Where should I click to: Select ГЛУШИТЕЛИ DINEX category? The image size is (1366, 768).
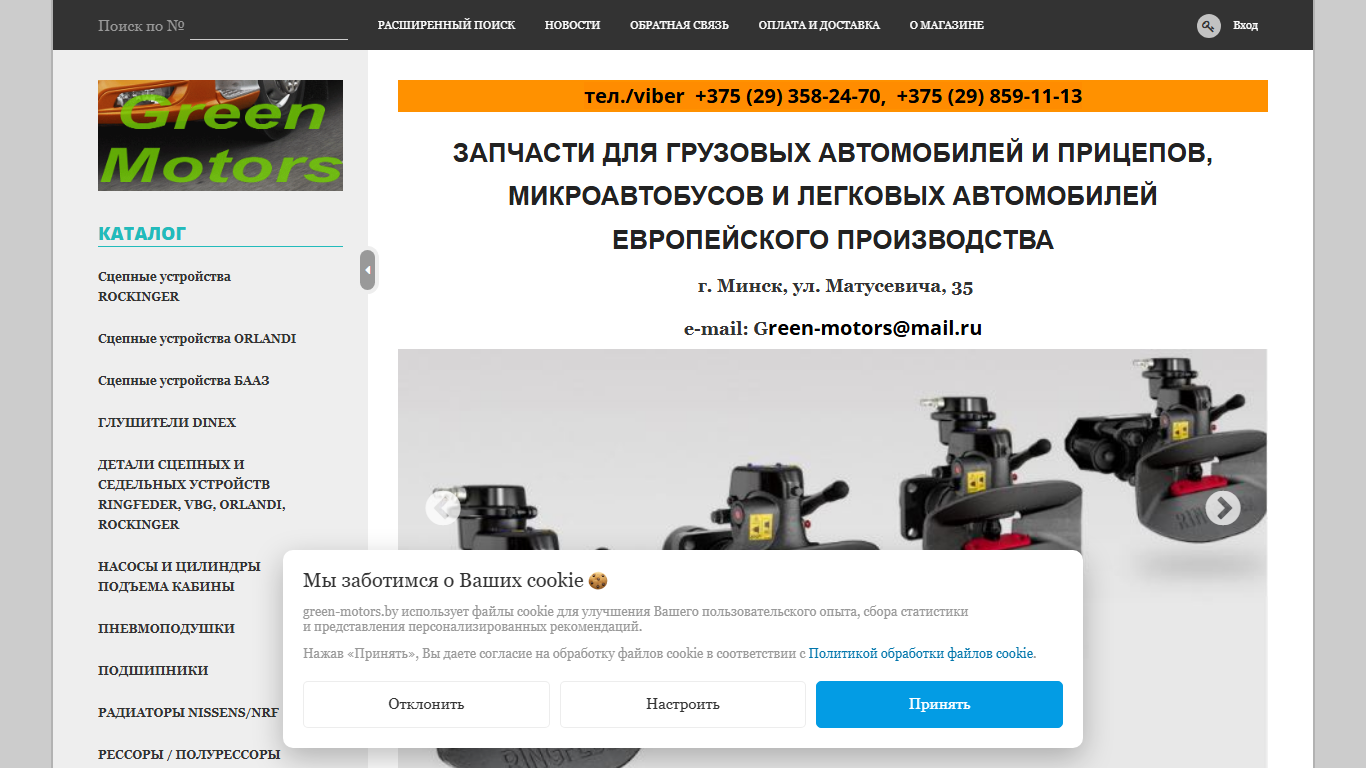167,423
